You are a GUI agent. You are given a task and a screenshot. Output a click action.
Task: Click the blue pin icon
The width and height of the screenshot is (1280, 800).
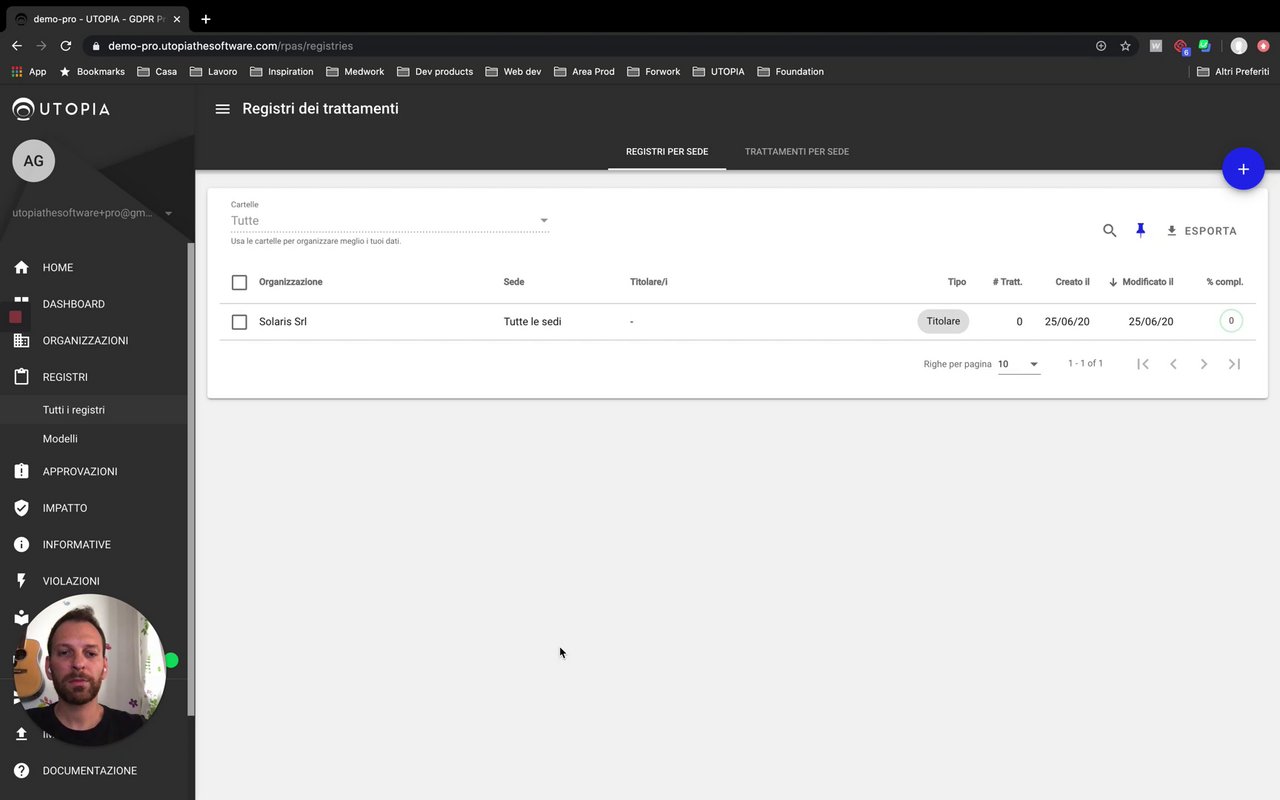[1140, 230]
